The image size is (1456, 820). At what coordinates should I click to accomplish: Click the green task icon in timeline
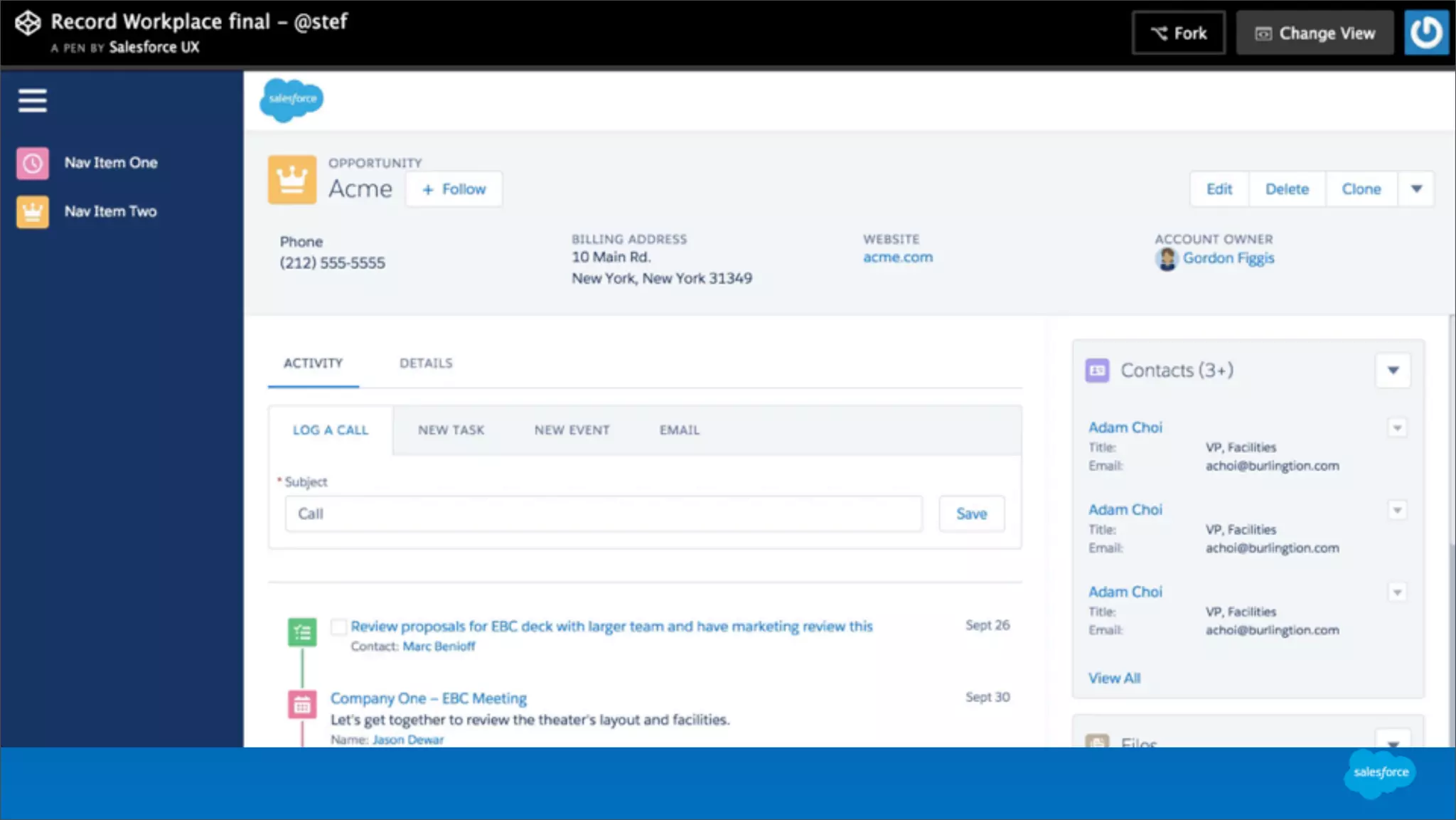(x=302, y=632)
